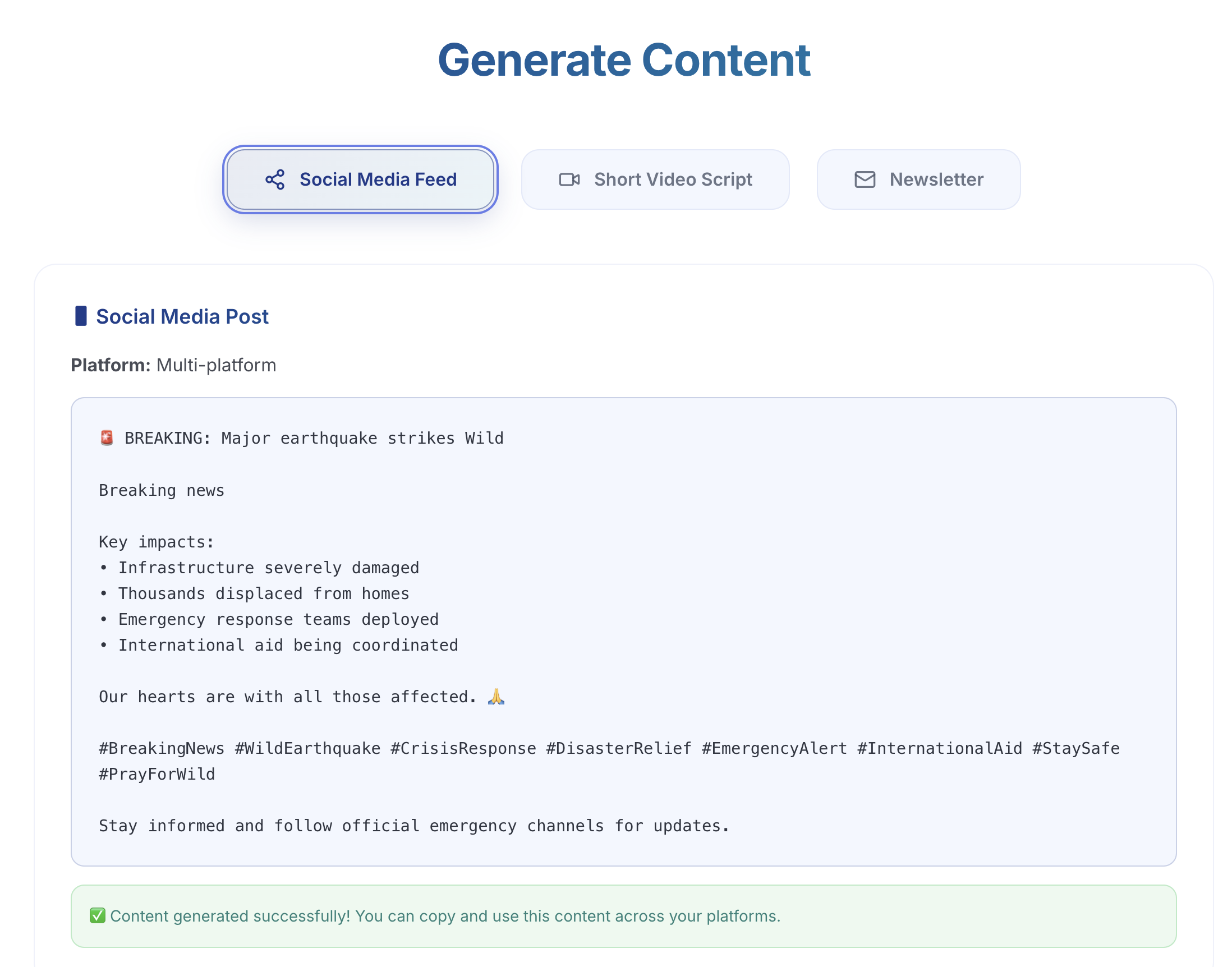This screenshot has width=1232, height=967.
Task: Click the BREAKING headline text line
Action: tap(314, 438)
